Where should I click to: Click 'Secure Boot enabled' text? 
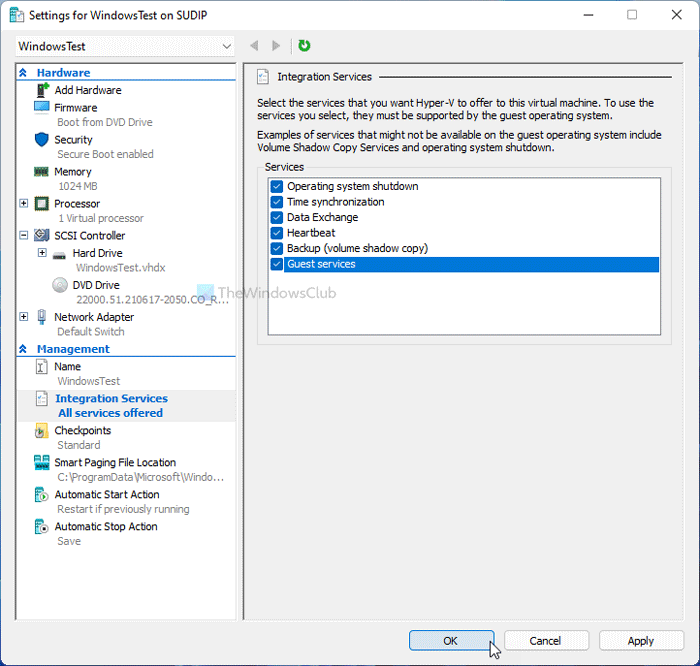tap(105, 154)
